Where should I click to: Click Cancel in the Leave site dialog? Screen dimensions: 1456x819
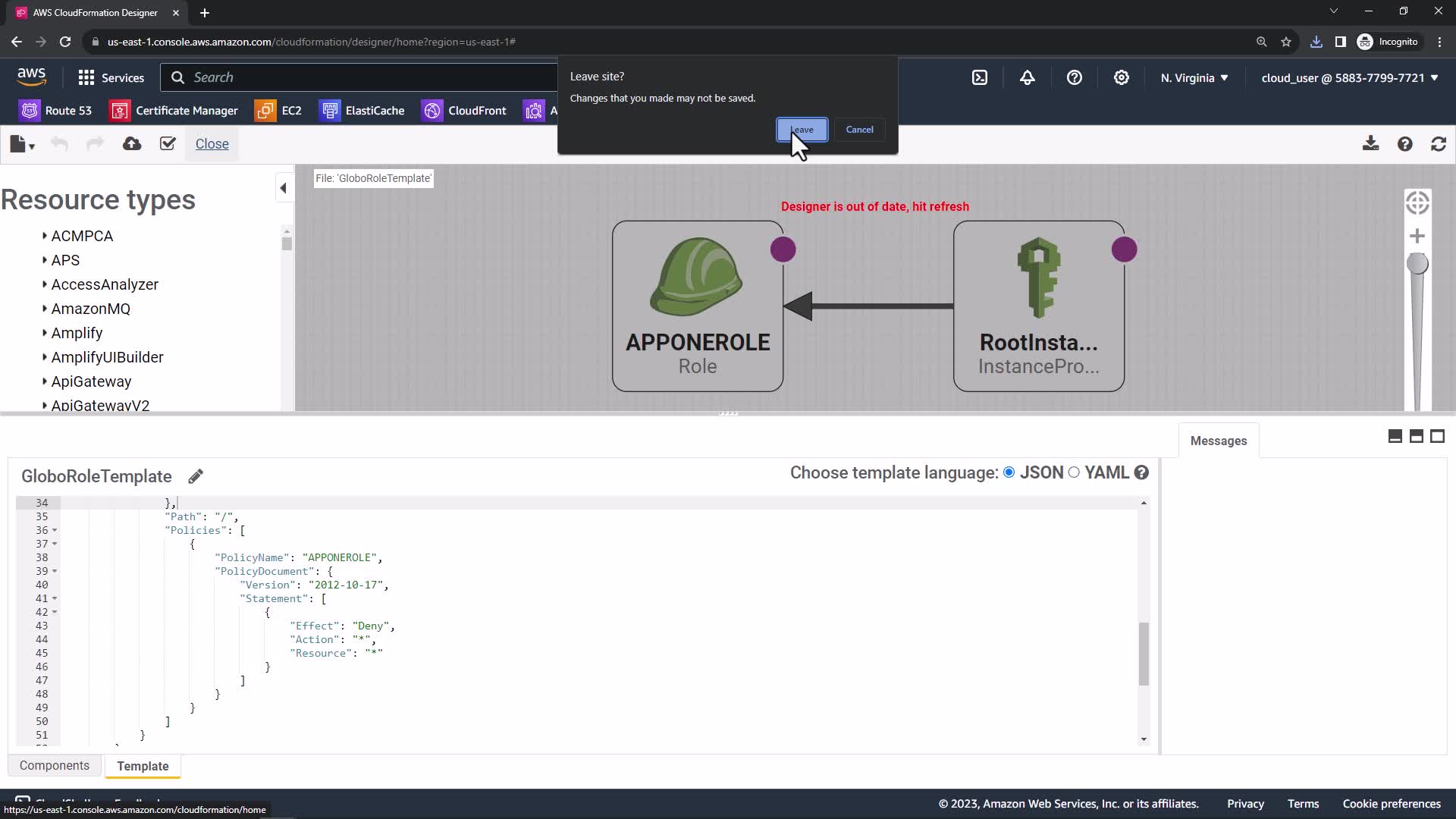(859, 130)
